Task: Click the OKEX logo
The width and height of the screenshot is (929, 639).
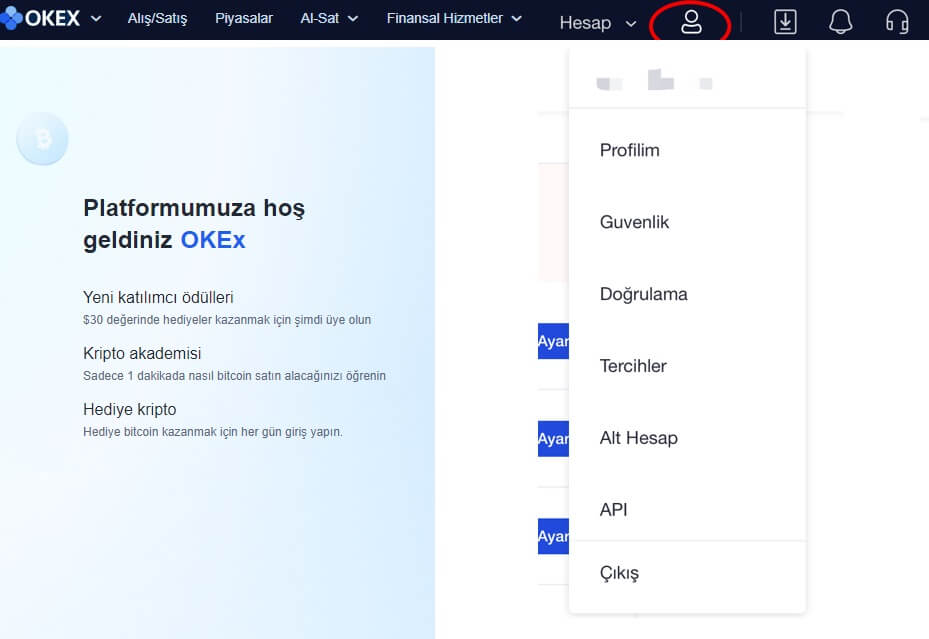Action: [40, 18]
